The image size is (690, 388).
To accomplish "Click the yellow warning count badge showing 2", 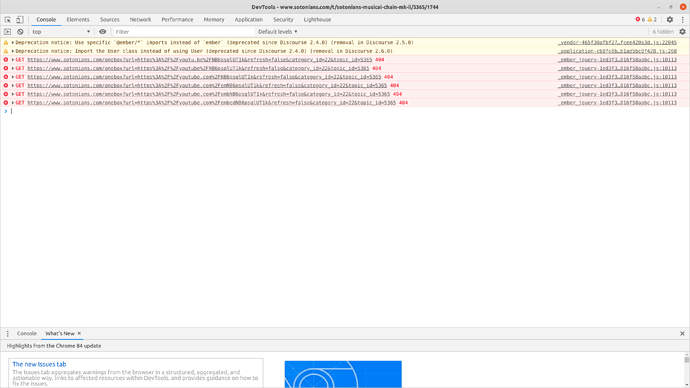I will click(x=652, y=19).
